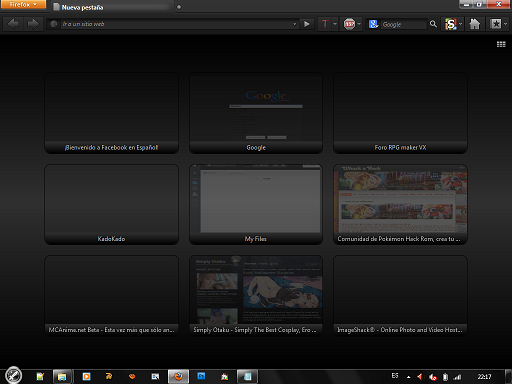Screen dimensions: 512x384
Task: Click the magnifying glass search icon
Action: 433,24
